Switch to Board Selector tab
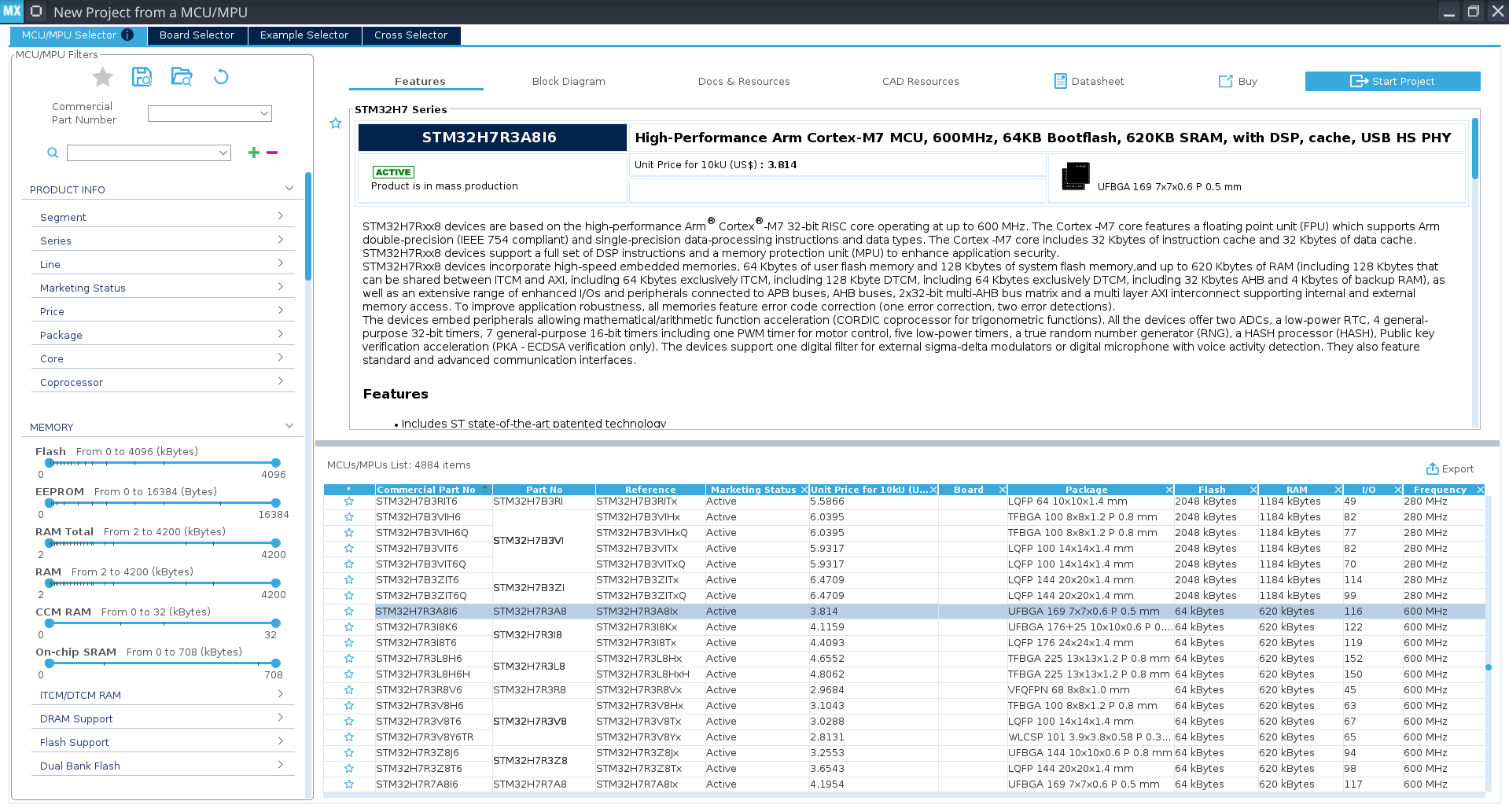Image resolution: width=1509 pixels, height=812 pixels. pos(197,35)
